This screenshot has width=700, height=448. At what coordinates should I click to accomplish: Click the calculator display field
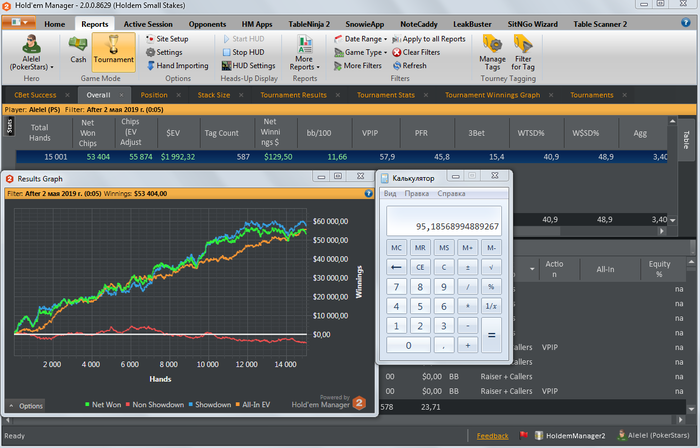pos(443,220)
